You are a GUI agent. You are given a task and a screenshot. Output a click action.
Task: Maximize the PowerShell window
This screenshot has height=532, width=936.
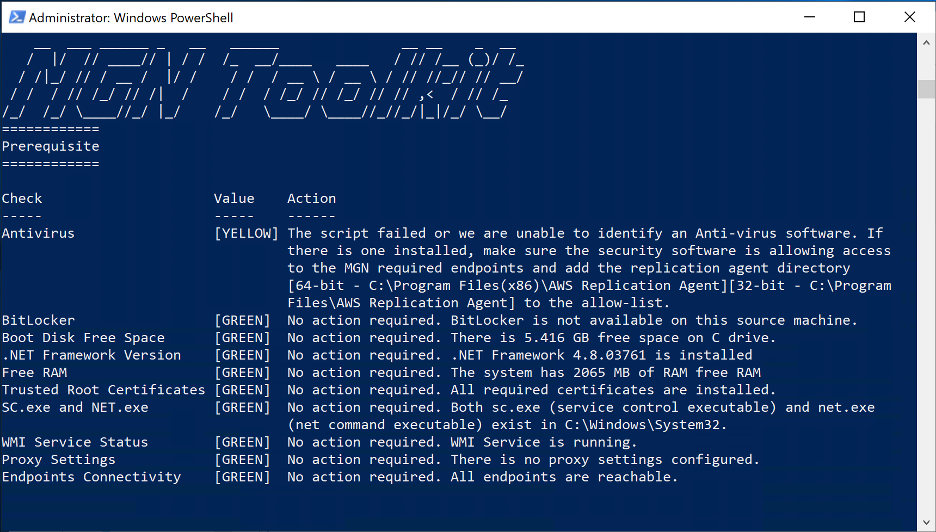(x=859, y=17)
